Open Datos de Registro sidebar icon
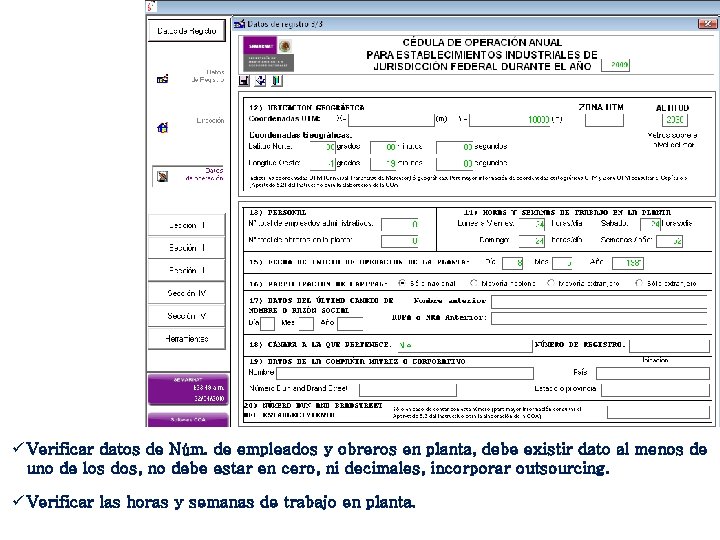The height and width of the screenshot is (540, 720). pos(163,79)
